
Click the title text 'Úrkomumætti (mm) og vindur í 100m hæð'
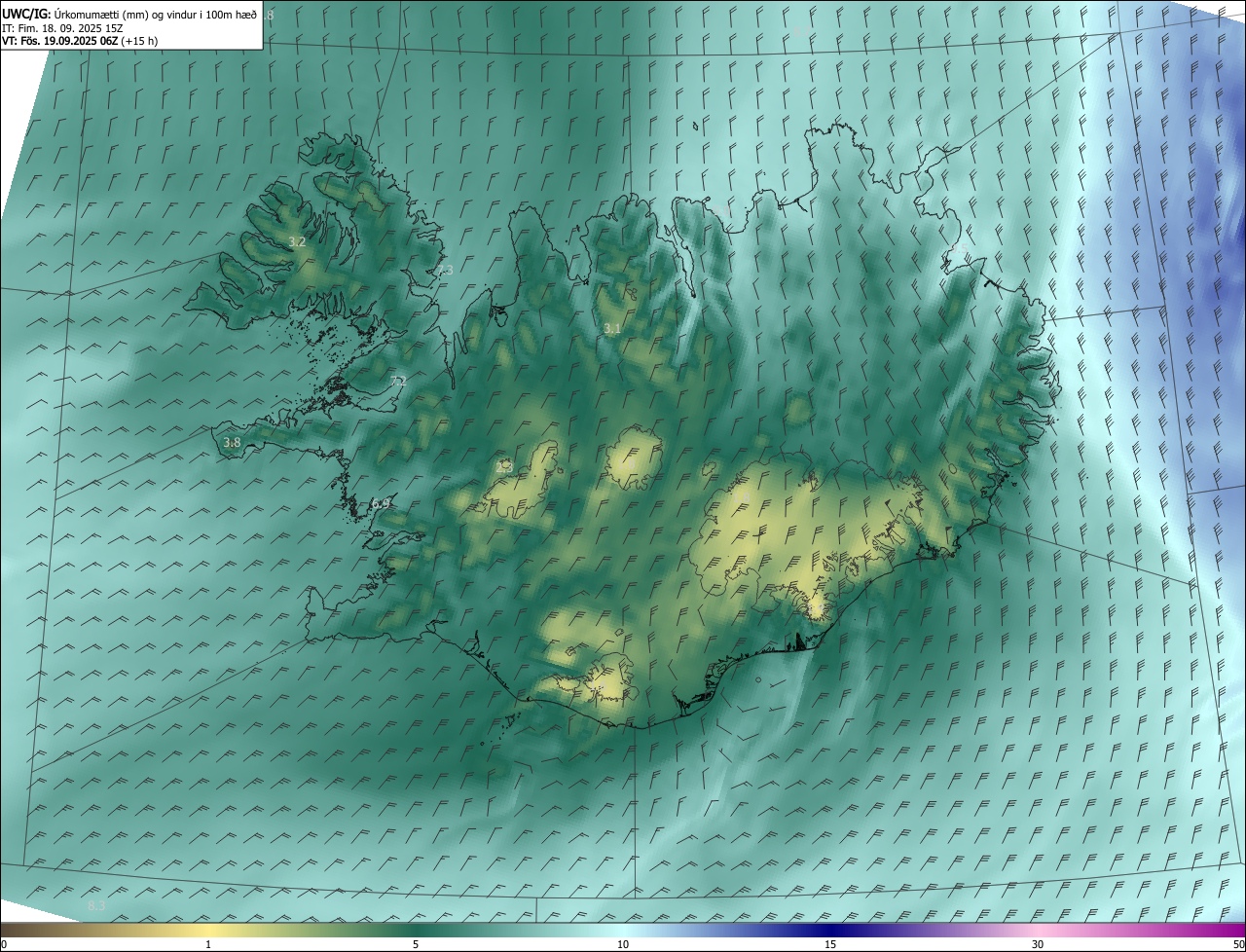(156, 15)
